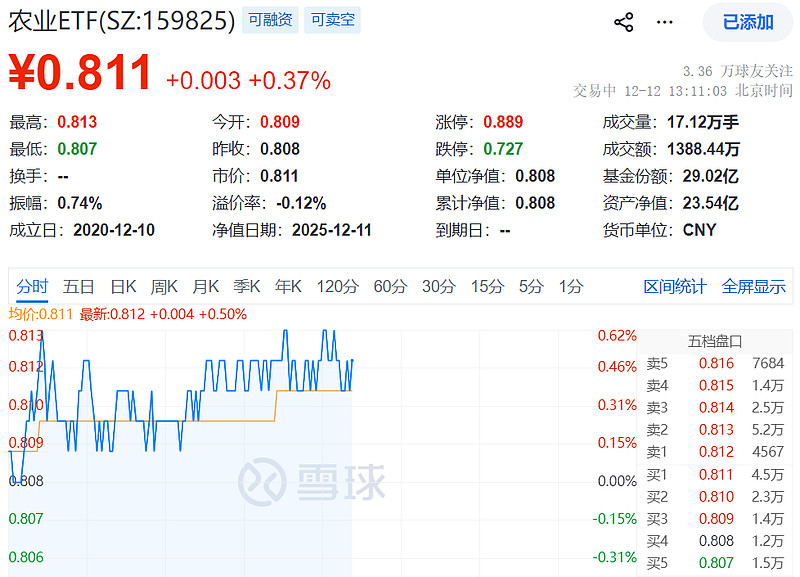
Task: Show the 5分 chart
Action: click(531, 286)
